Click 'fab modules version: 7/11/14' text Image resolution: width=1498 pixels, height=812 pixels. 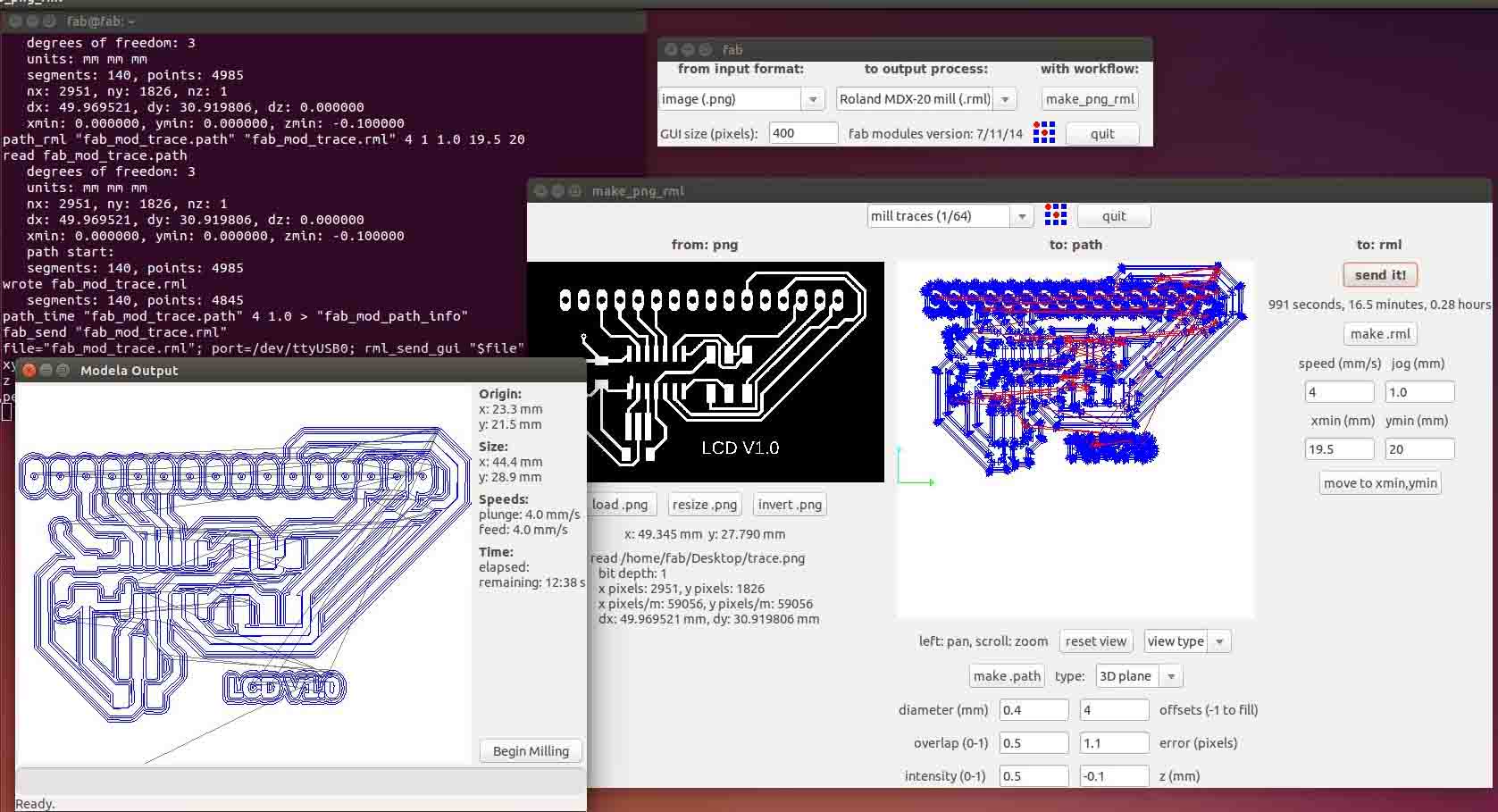[x=935, y=134]
